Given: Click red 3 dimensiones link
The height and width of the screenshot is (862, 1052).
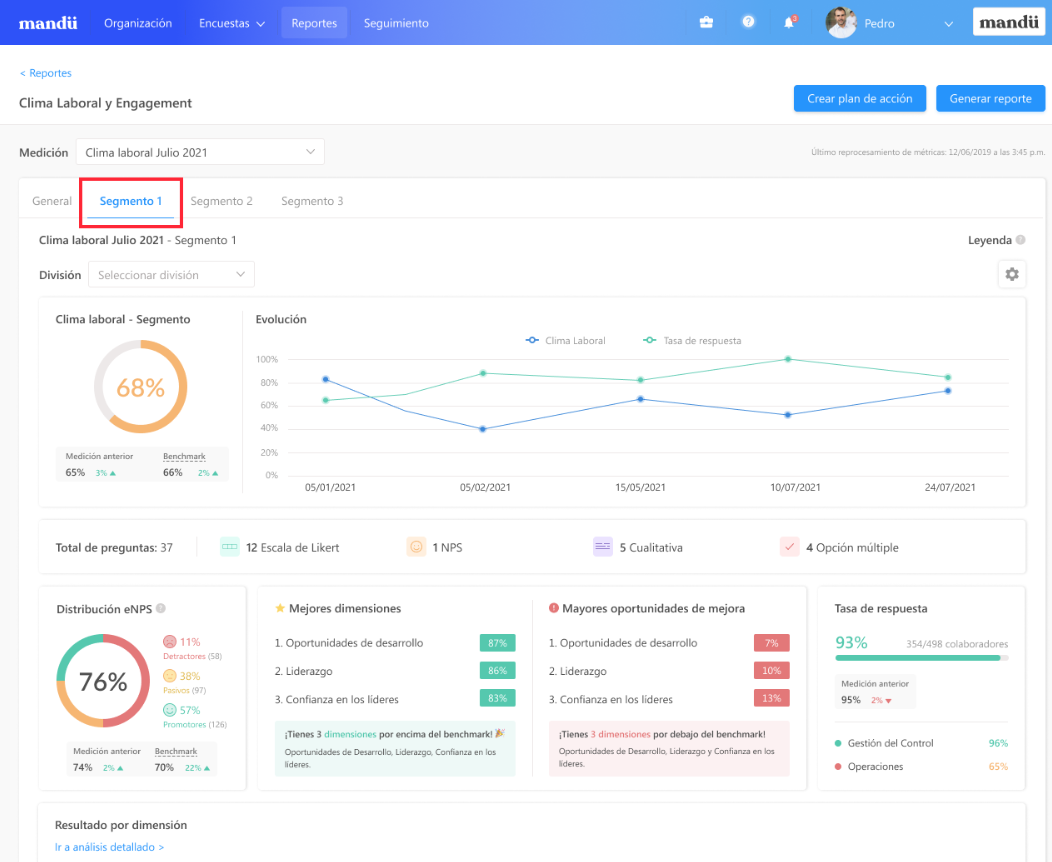Looking at the screenshot, I should tap(620, 734).
